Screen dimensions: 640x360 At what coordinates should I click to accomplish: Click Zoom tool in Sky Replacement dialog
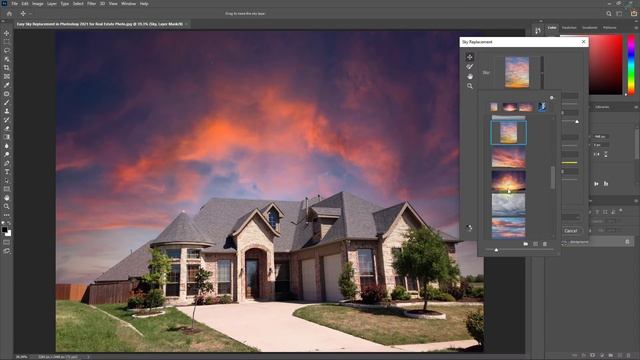pyautogui.click(x=470, y=86)
